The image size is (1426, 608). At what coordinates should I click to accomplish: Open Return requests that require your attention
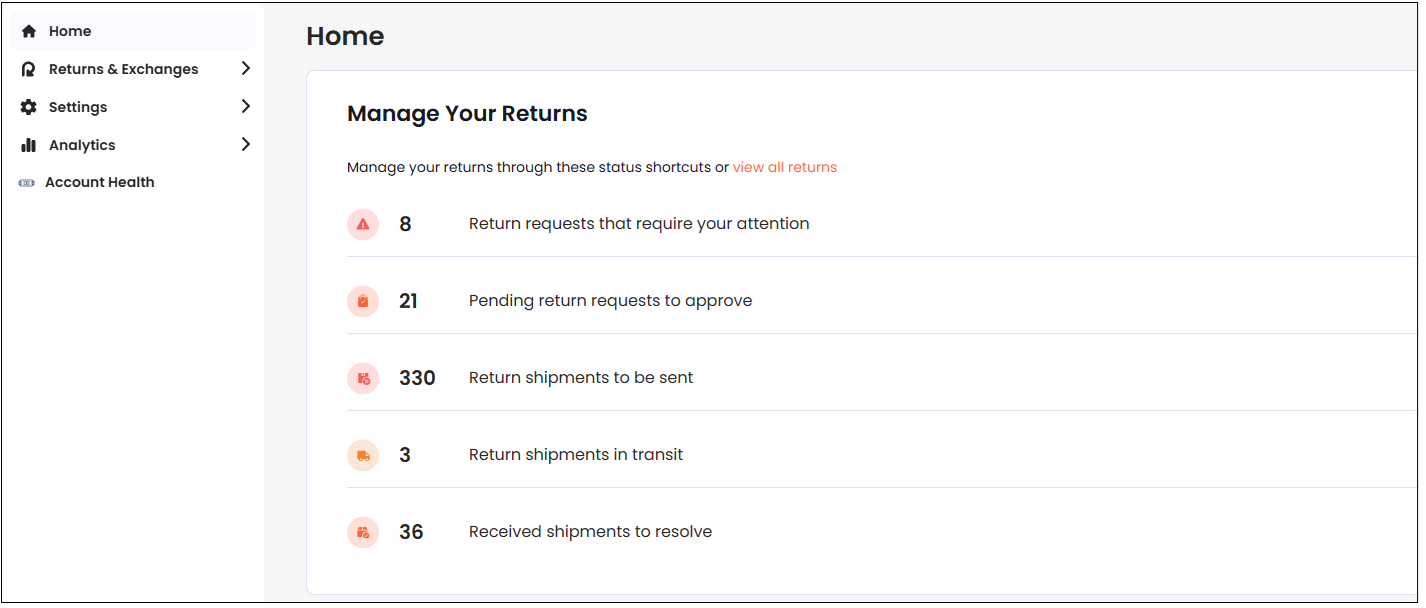(638, 224)
